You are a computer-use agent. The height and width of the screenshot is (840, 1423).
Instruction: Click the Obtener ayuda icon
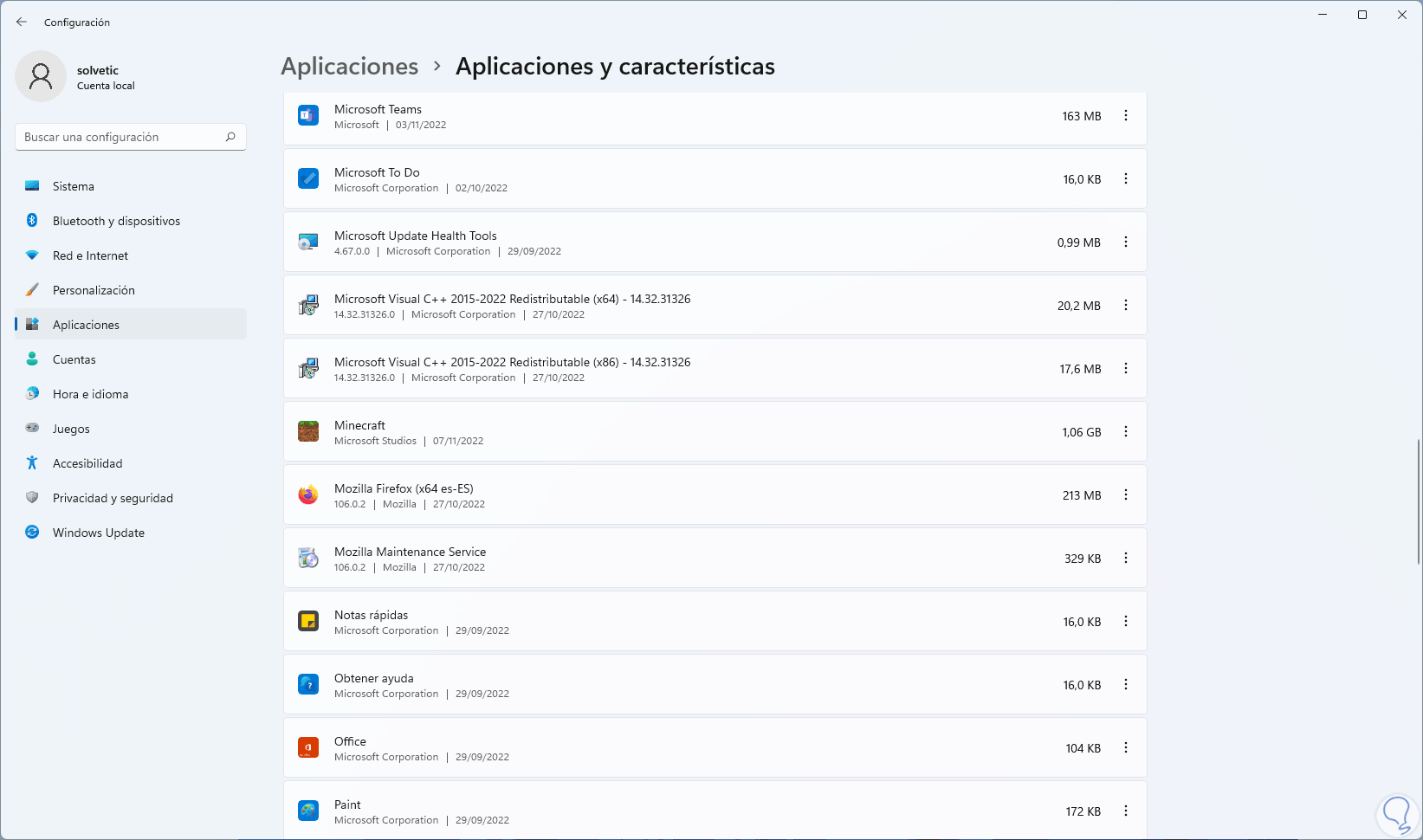[x=308, y=684]
